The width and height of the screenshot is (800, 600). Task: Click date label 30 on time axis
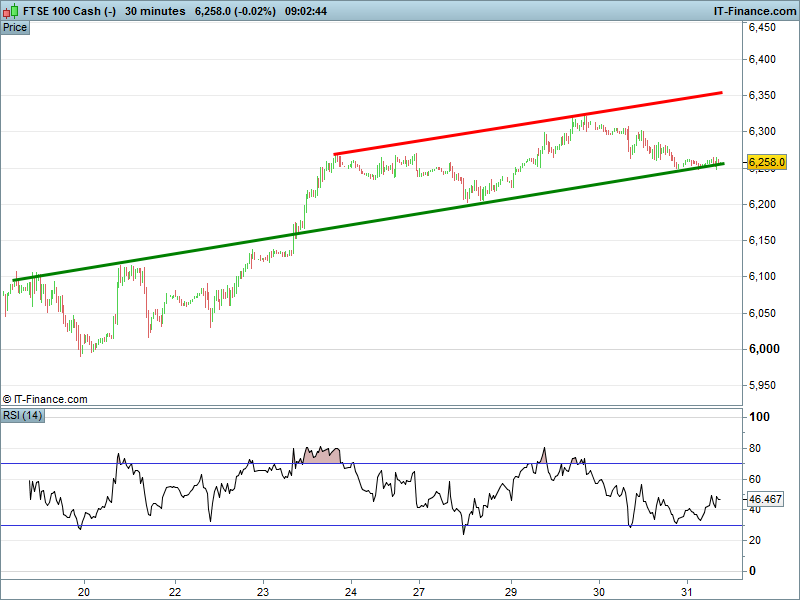599,590
